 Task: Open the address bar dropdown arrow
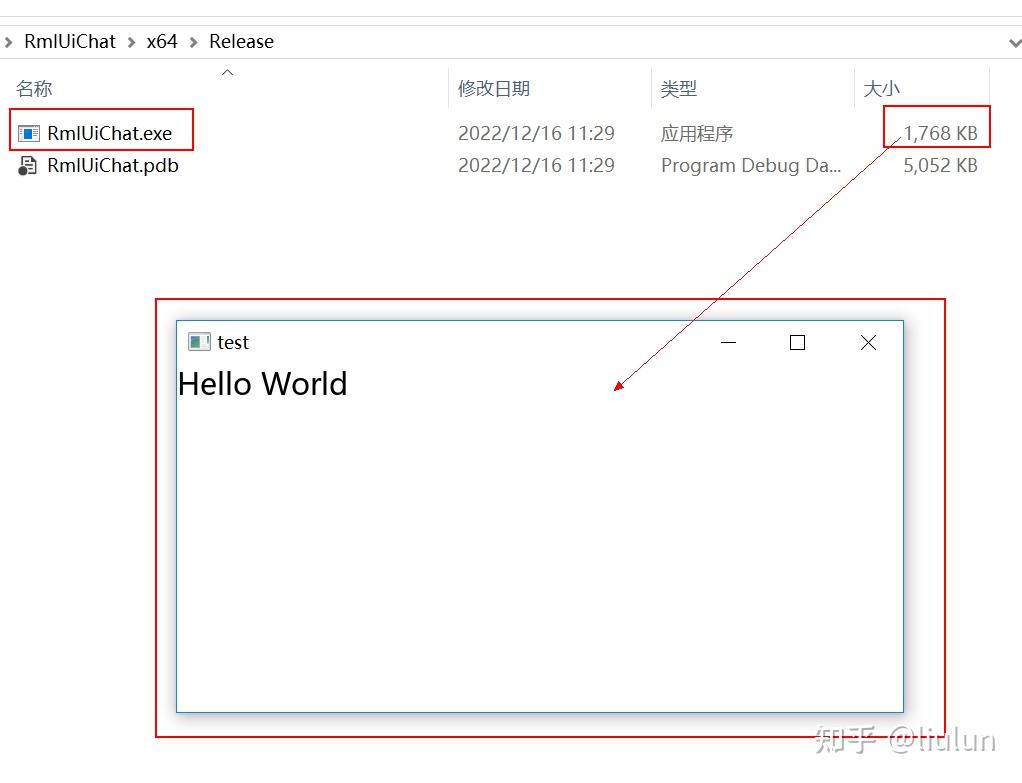1015,42
